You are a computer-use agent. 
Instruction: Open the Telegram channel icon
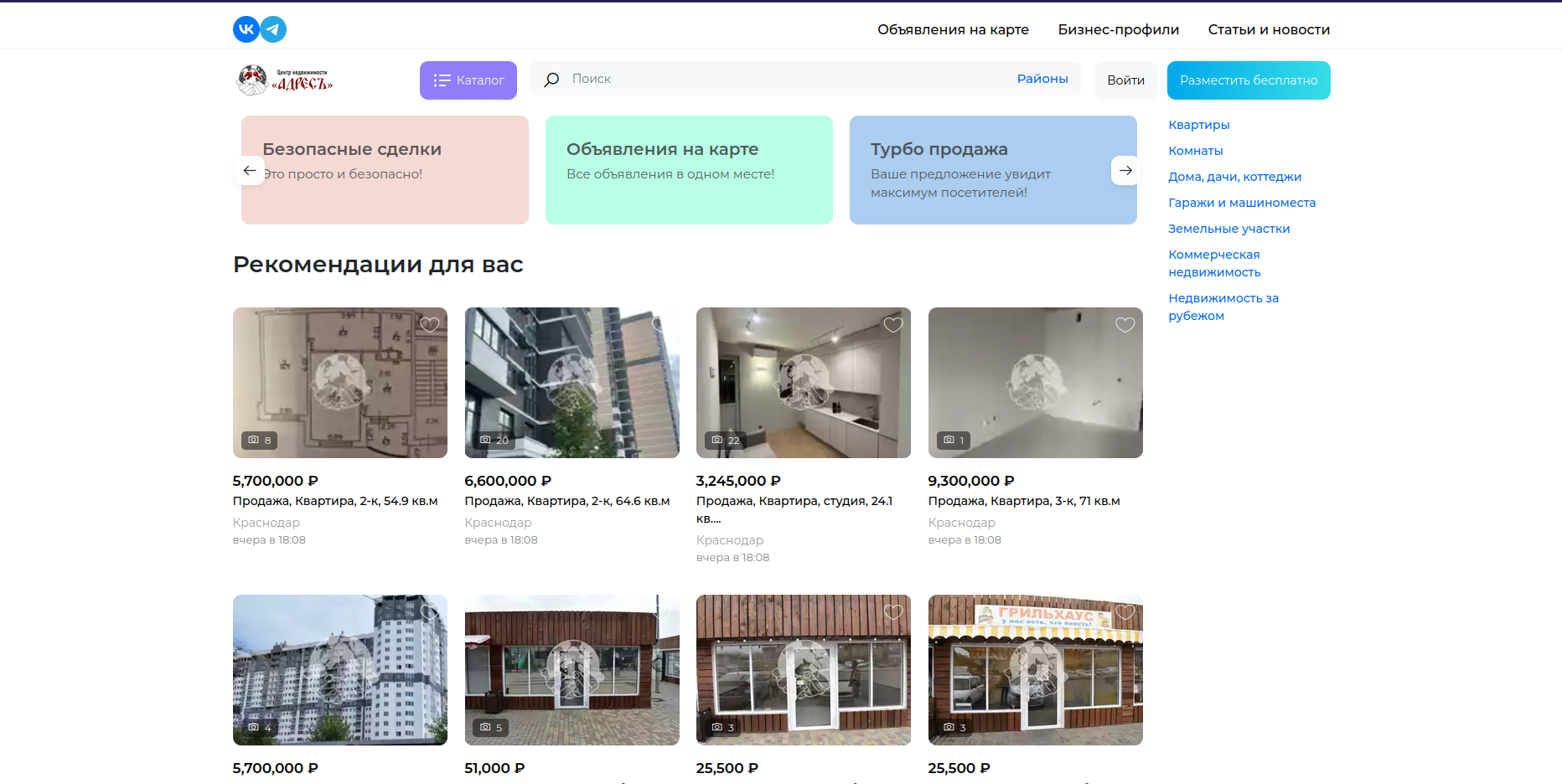point(273,29)
